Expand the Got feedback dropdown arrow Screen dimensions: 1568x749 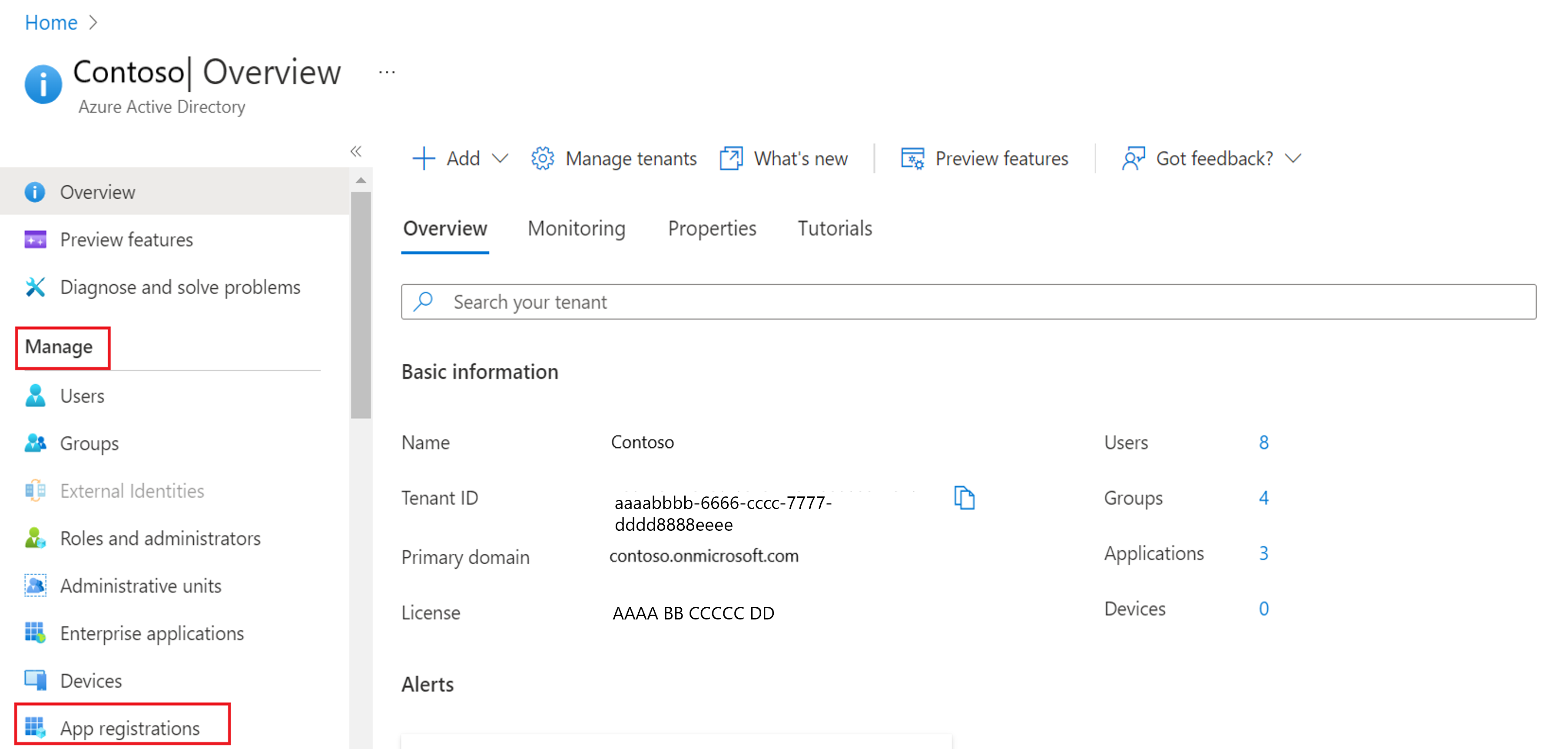pyautogui.click(x=1293, y=158)
